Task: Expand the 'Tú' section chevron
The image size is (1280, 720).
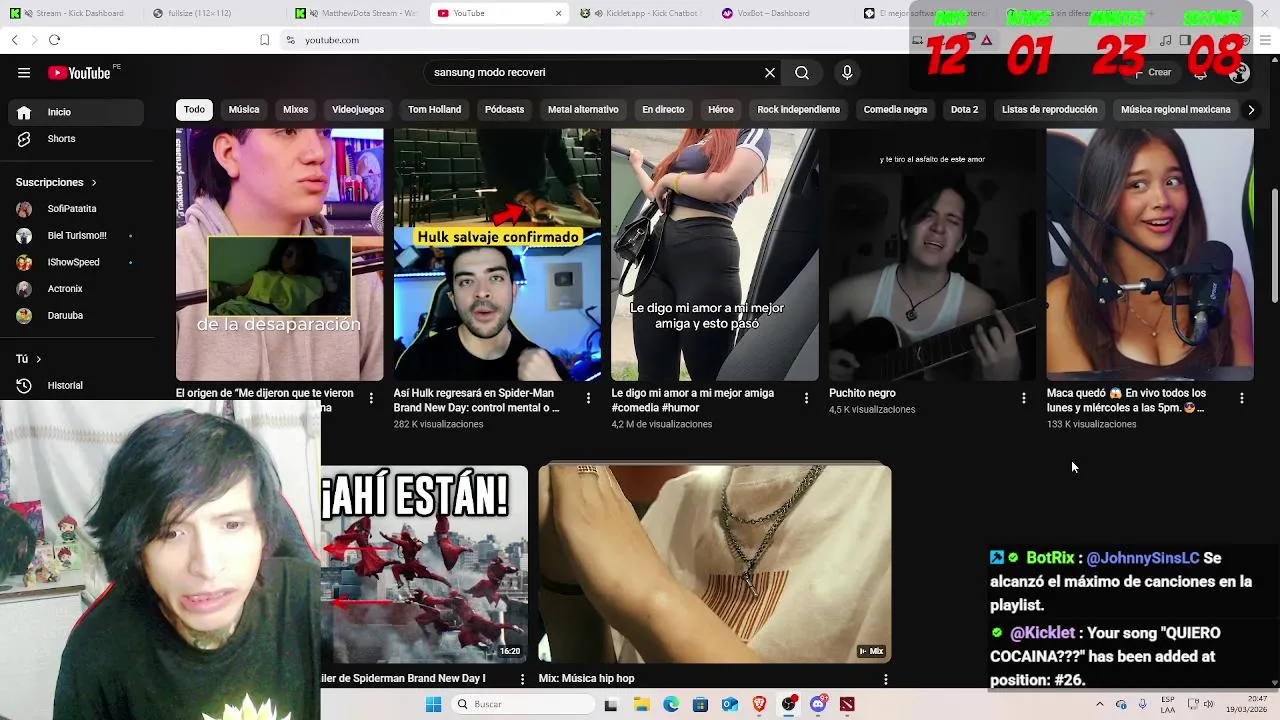Action: click(39, 359)
